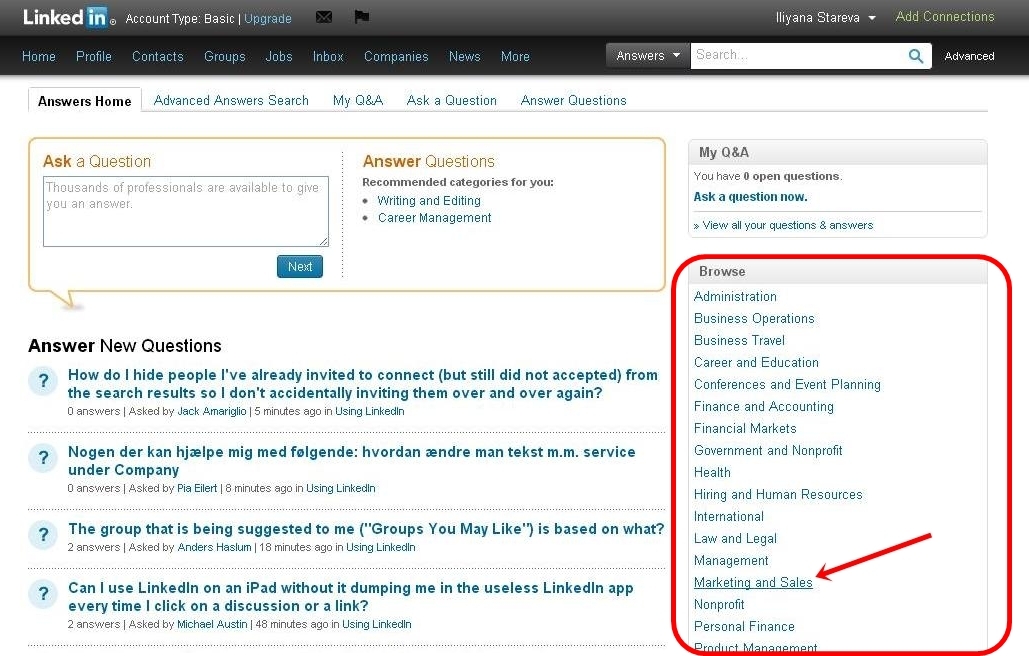This screenshot has height=656, width=1029.
Task: Browse the Finance and Accounting category
Action: point(764,406)
